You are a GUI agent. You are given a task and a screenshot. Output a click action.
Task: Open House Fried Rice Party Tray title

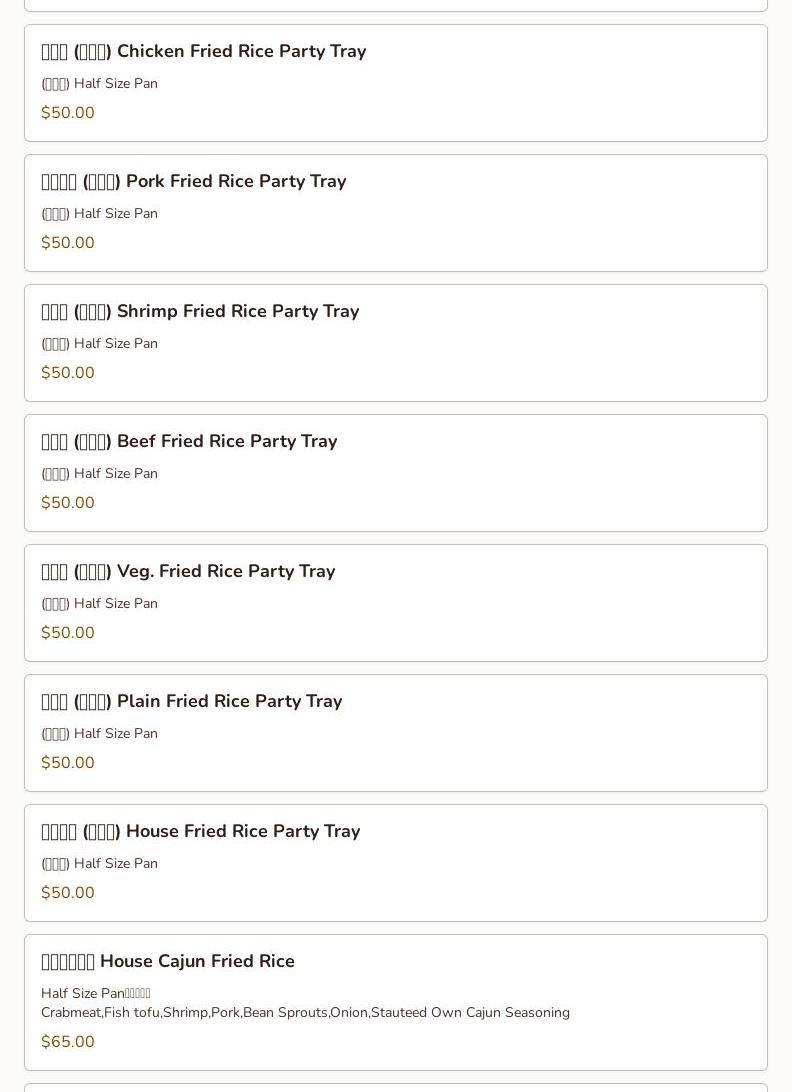[x=201, y=831]
